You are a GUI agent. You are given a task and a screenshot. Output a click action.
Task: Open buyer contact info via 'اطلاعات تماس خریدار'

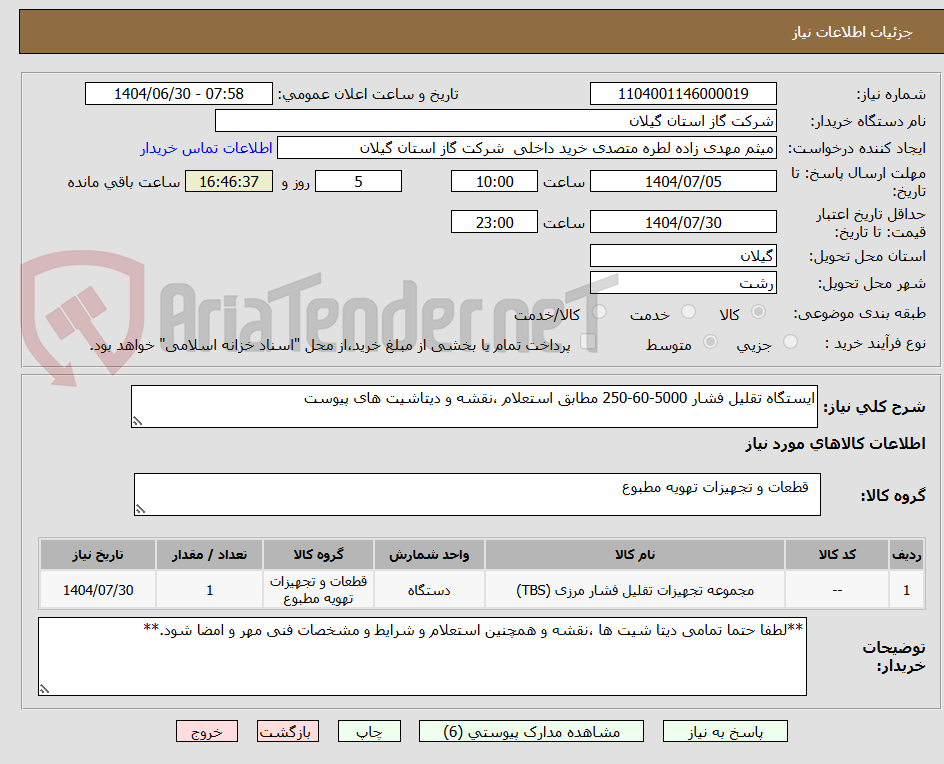(206, 148)
